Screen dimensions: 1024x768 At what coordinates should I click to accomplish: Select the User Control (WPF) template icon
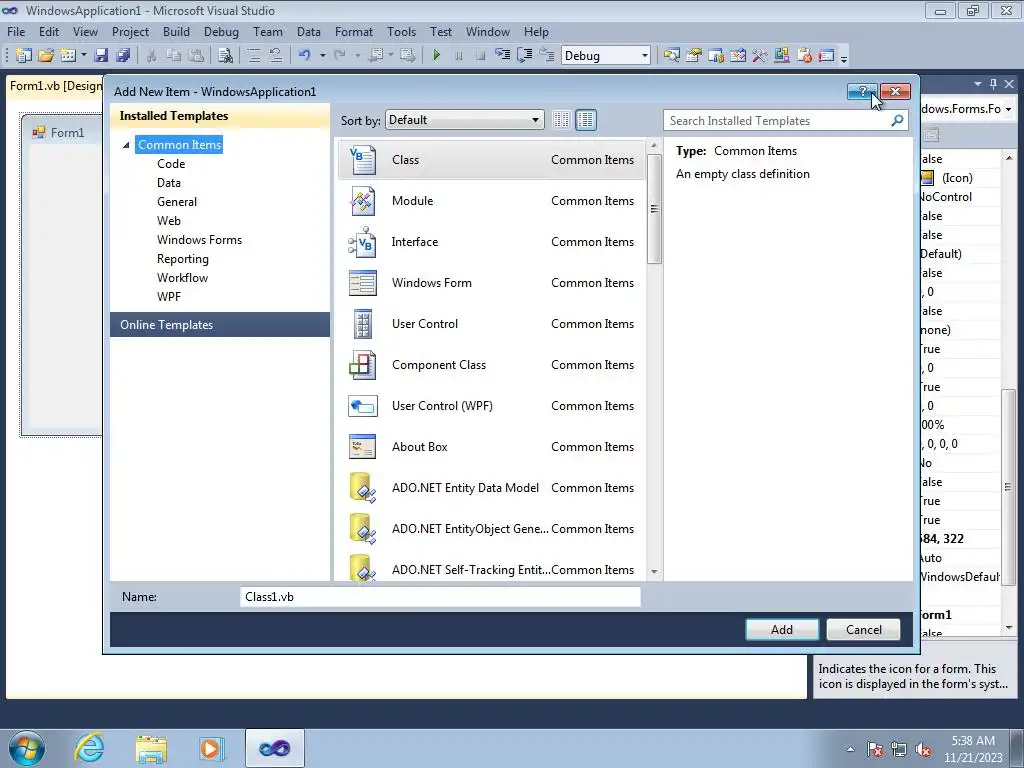click(363, 406)
